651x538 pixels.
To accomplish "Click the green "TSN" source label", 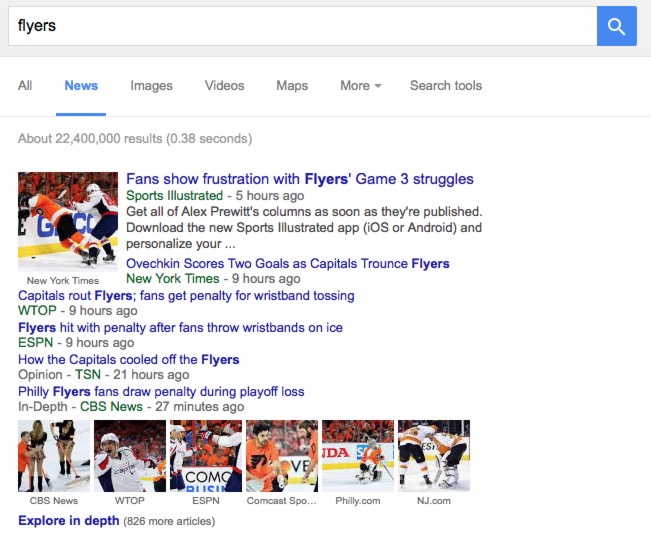I will coord(88,374).
